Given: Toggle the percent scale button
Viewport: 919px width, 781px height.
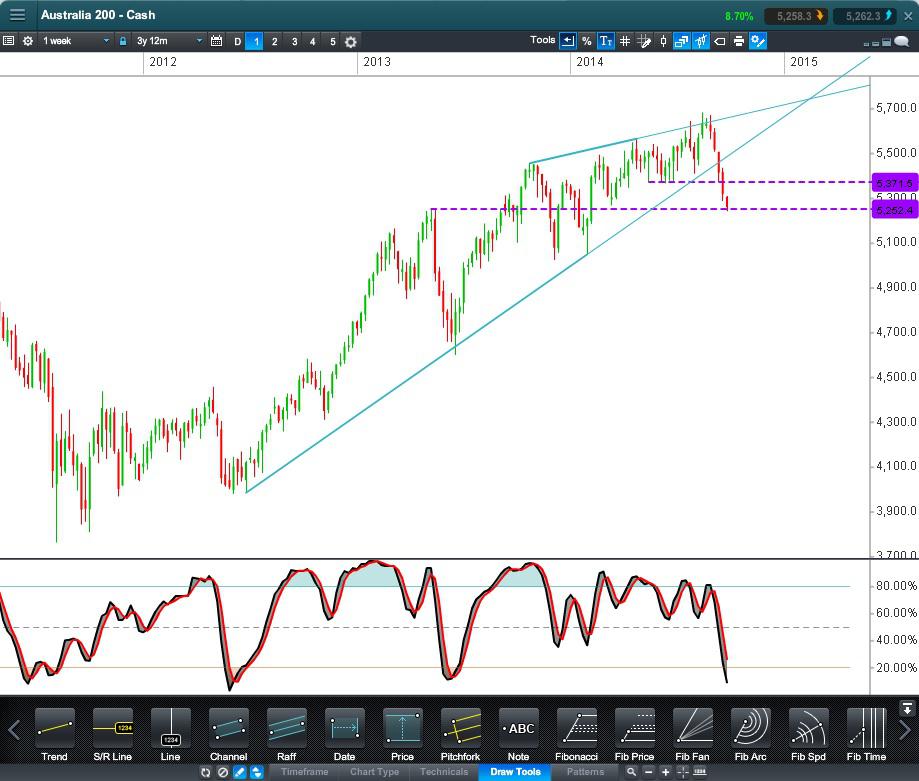Looking at the screenshot, I should click(x=587, y=41).
